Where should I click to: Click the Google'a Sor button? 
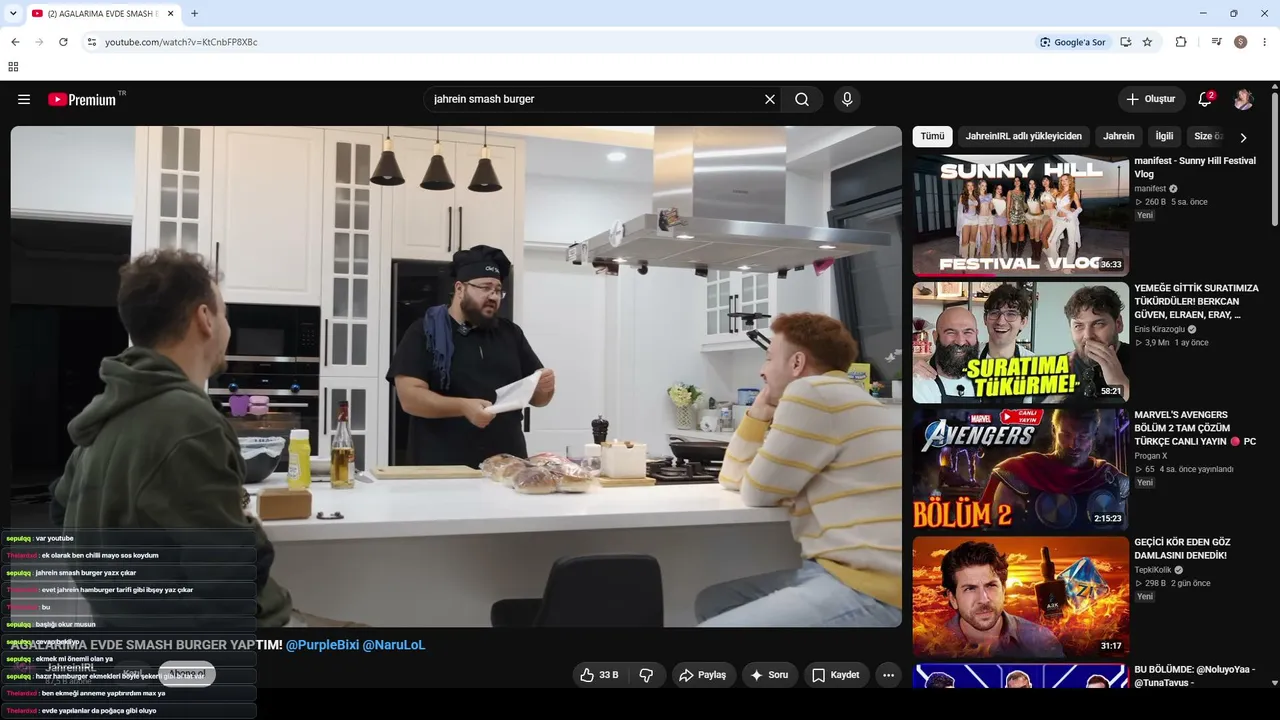pyautogui.click(x=1073, y=42)
